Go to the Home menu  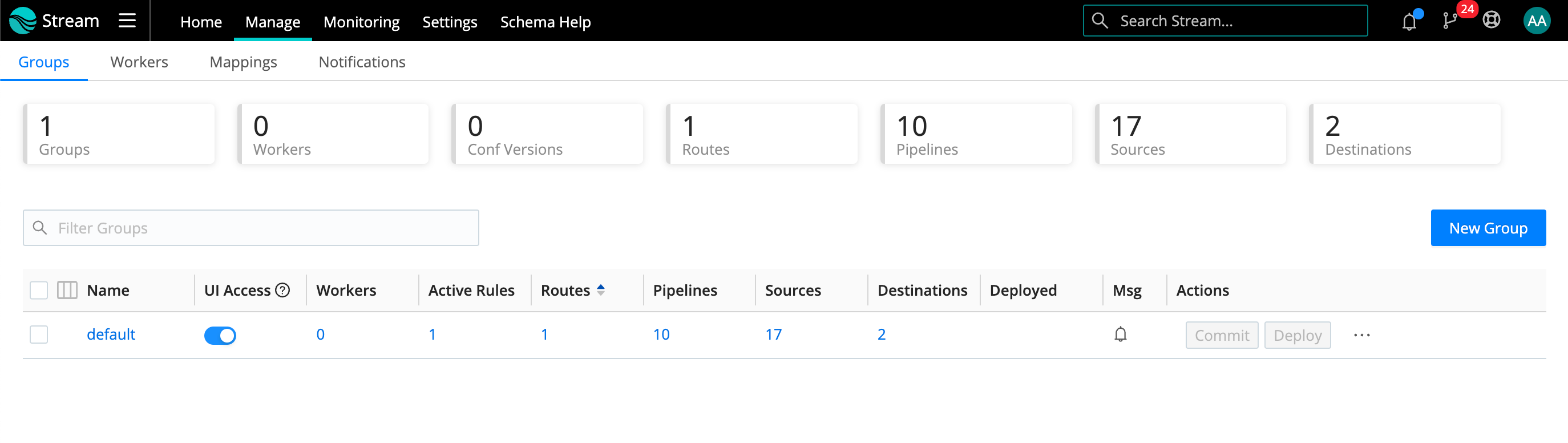201,22
